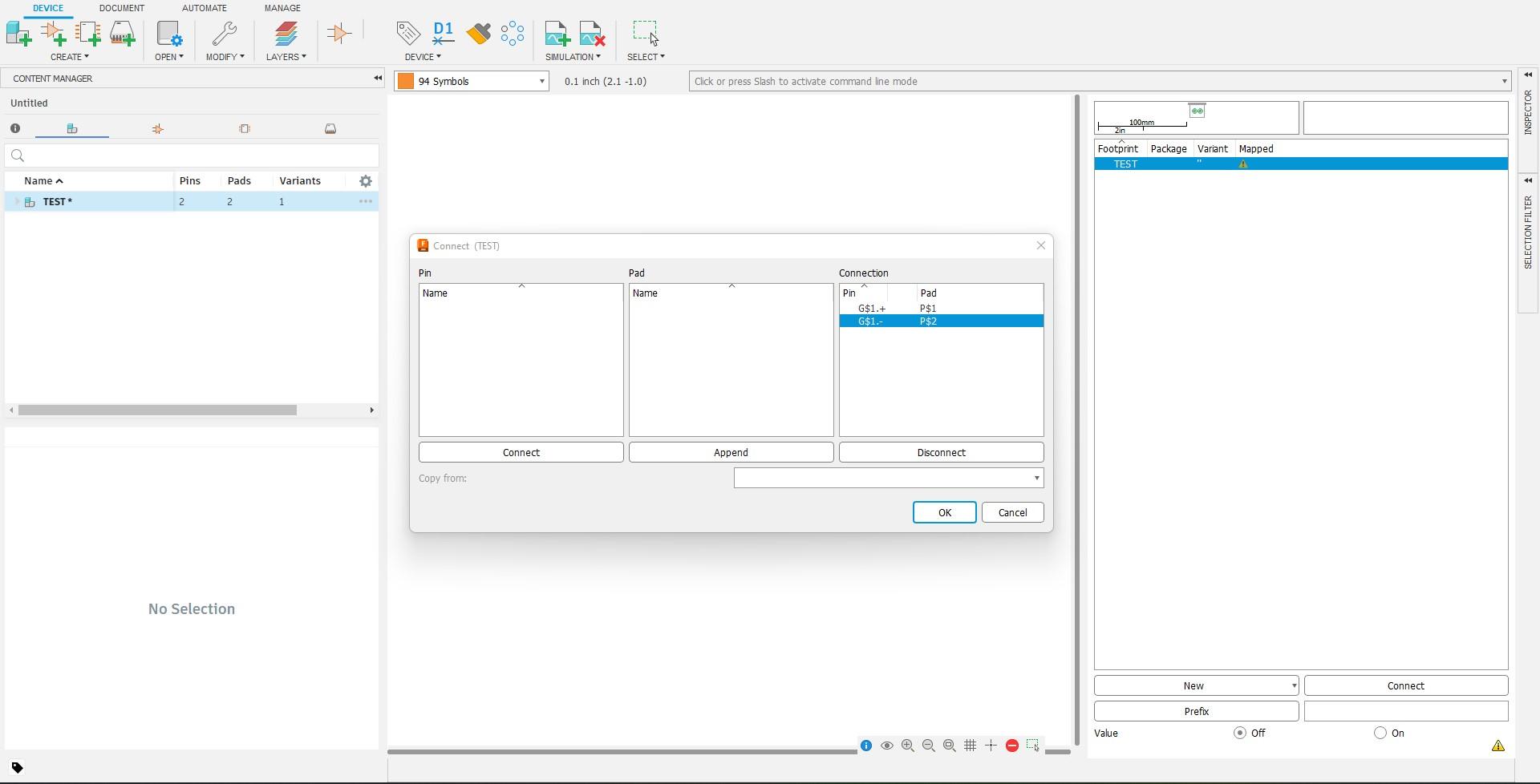Click the paintbrush icon in Device group
This screenshot has width=1540, height=784.
pyautogui.click(x=479, y=33)
